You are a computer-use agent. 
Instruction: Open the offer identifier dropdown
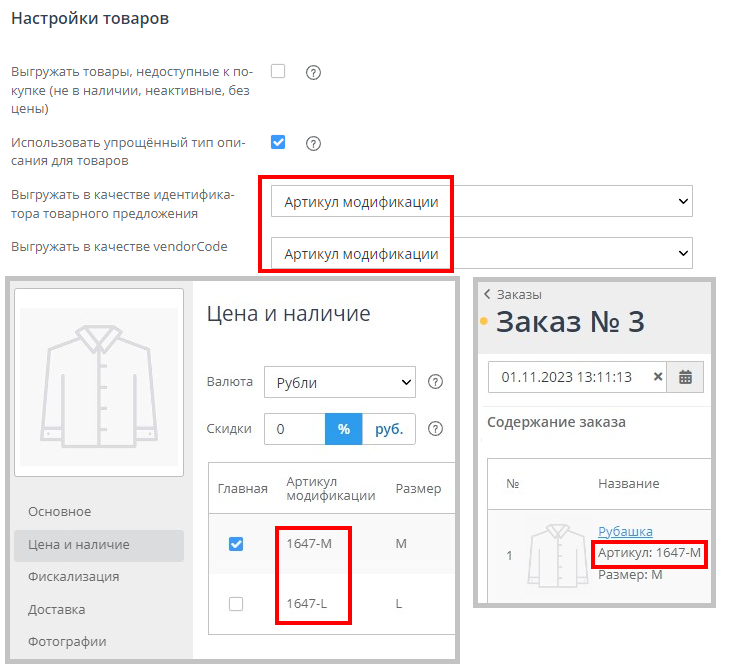coord(482,201)
